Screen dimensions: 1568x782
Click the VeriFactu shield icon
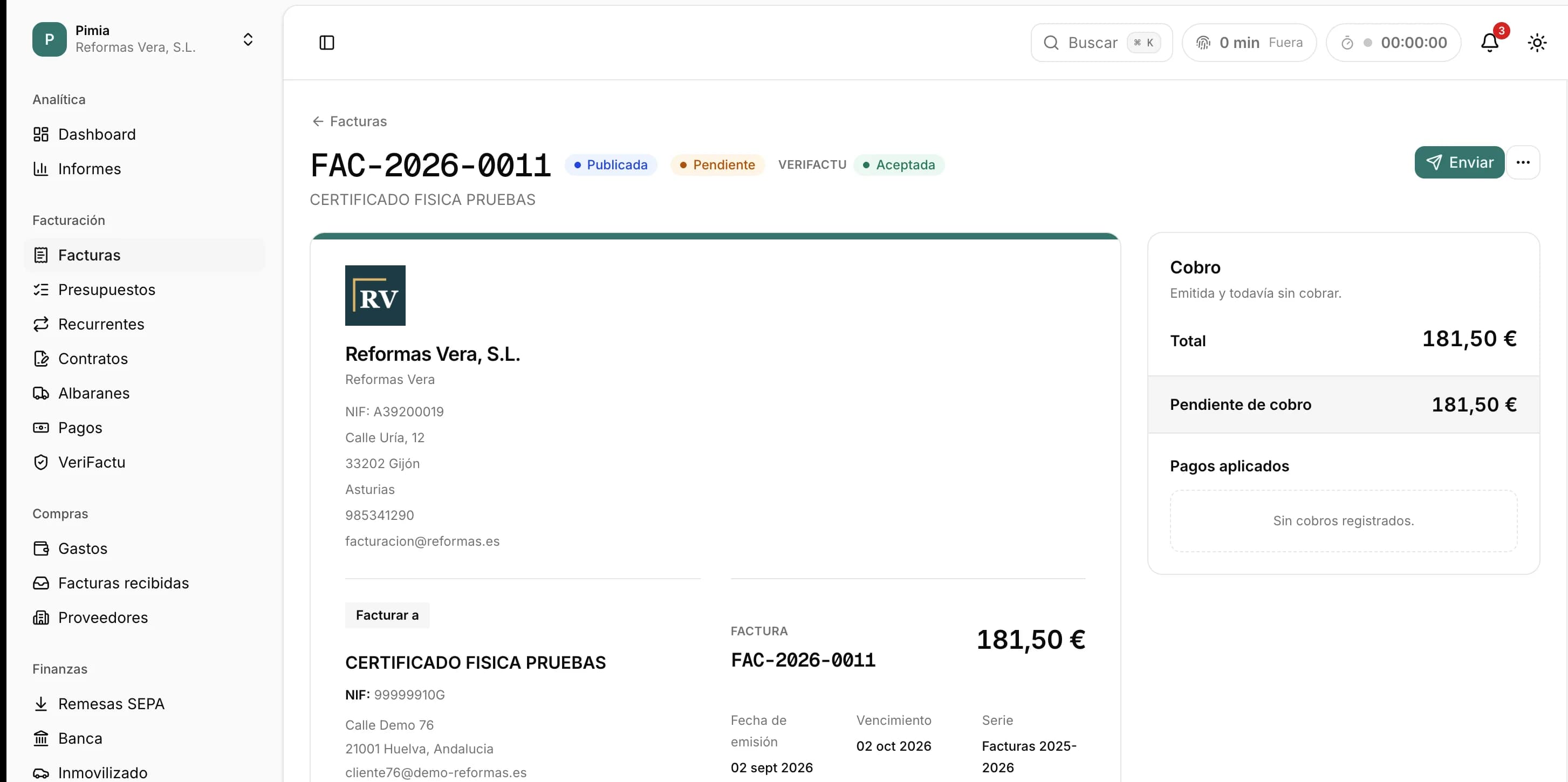[x=41, y=463]
